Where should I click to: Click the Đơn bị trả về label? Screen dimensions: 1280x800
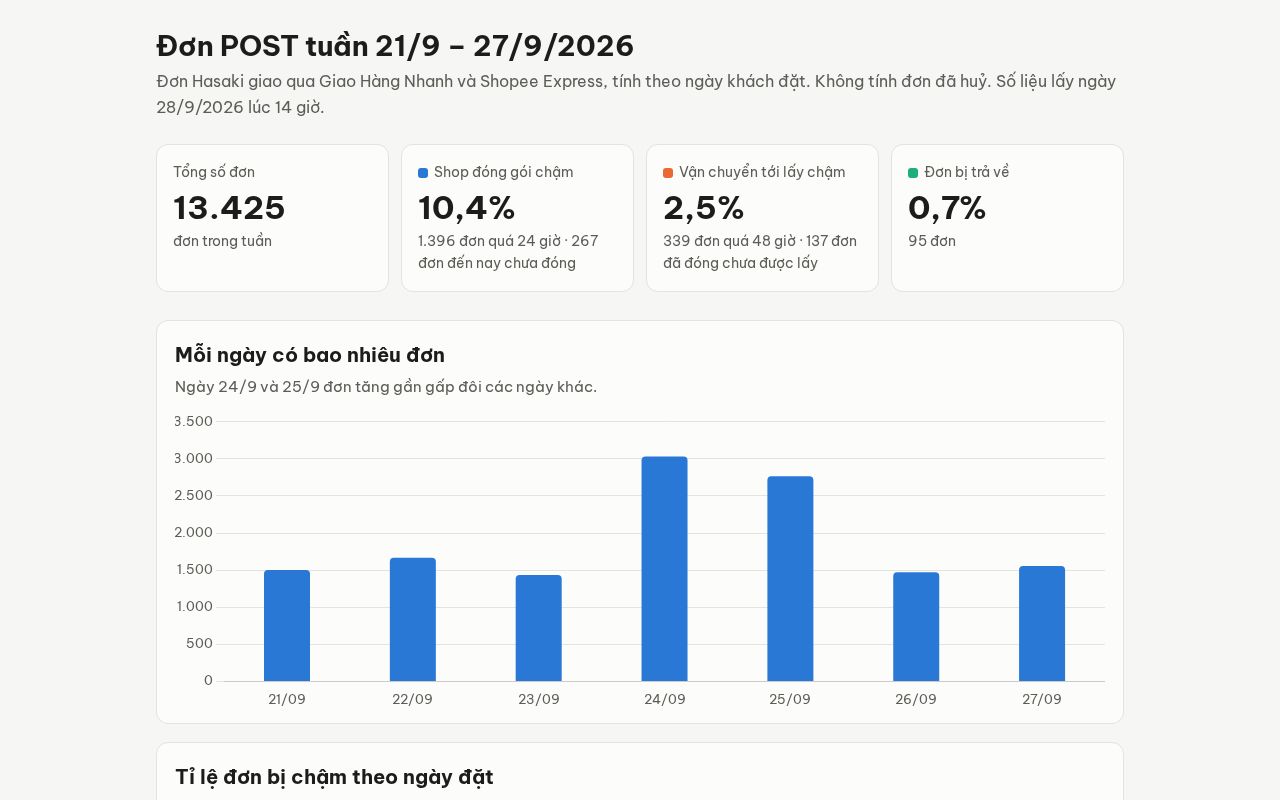click(x=967, y=172)
